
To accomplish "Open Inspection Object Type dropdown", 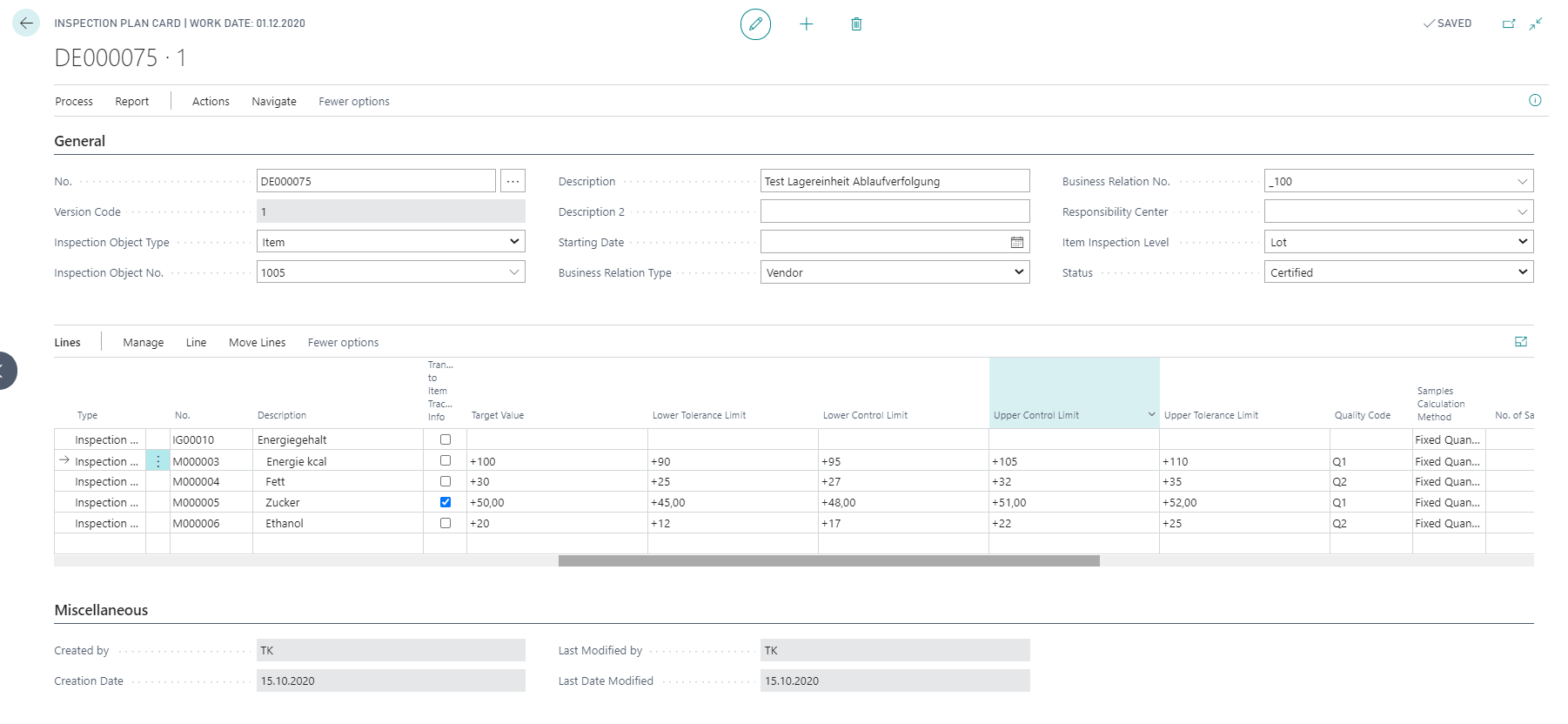I will 391,242.
